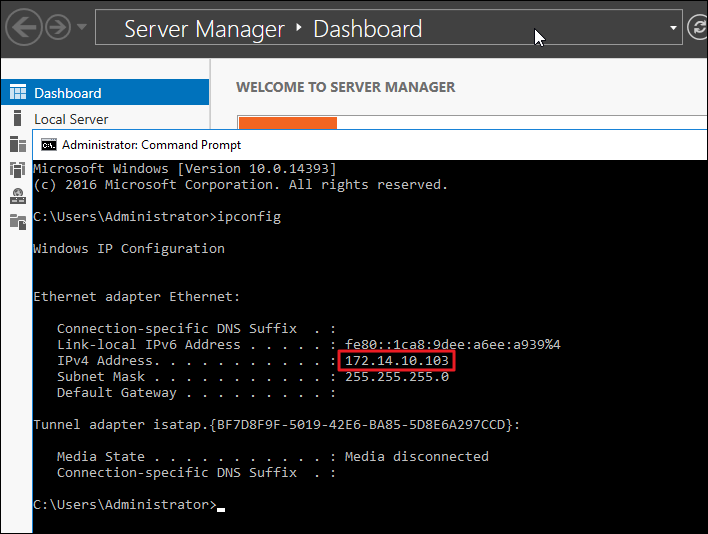Click the ipconfig command line

pyautogui.click(x=157, y=217)
